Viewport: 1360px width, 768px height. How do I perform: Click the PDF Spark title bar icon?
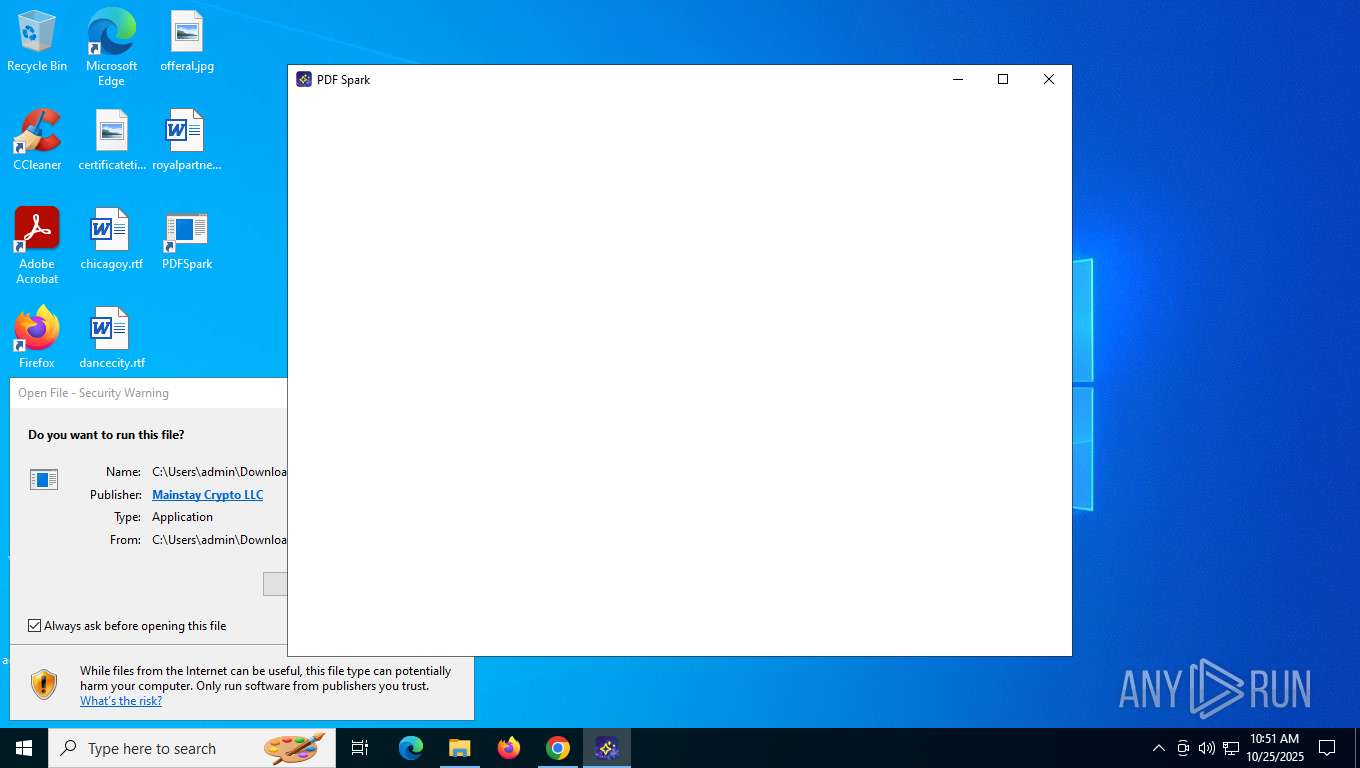[x=304, y=79]
